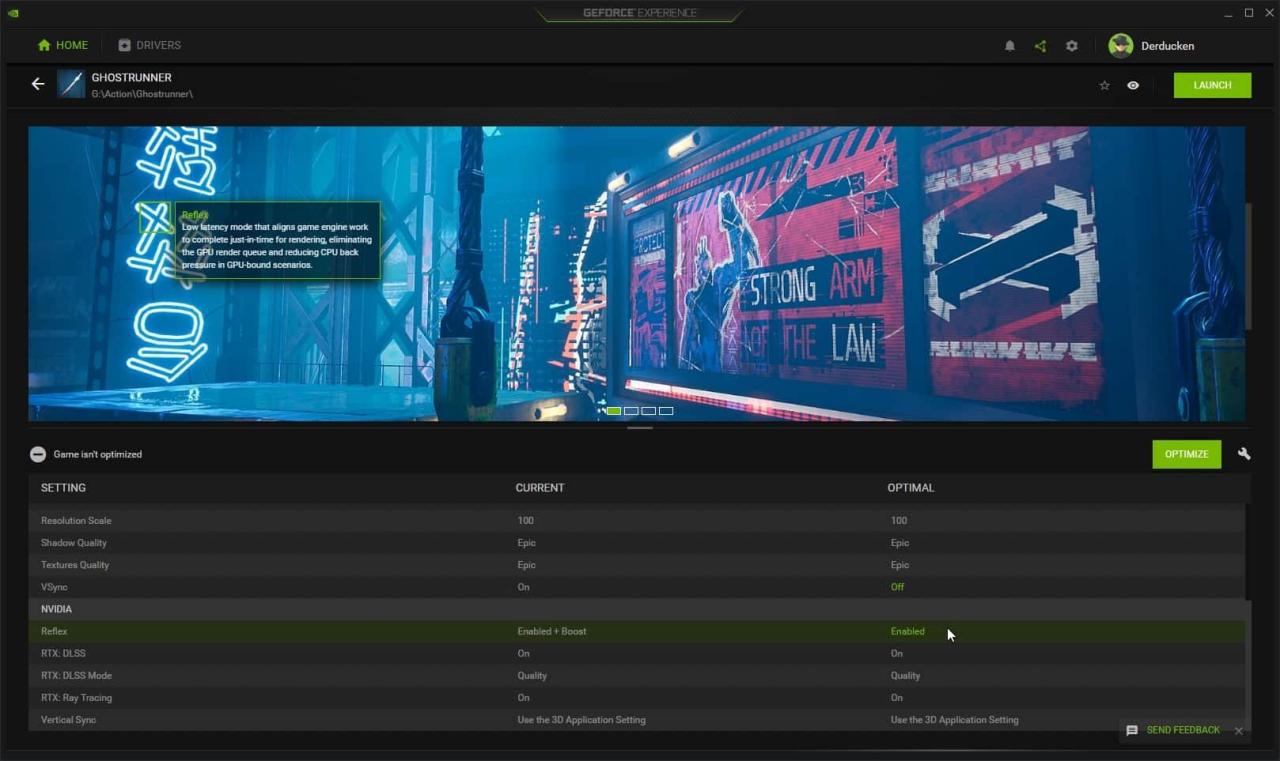Click the Ghostrunner game thumbnail
This screenshot has width=1280, height=761.
[71, 84]
